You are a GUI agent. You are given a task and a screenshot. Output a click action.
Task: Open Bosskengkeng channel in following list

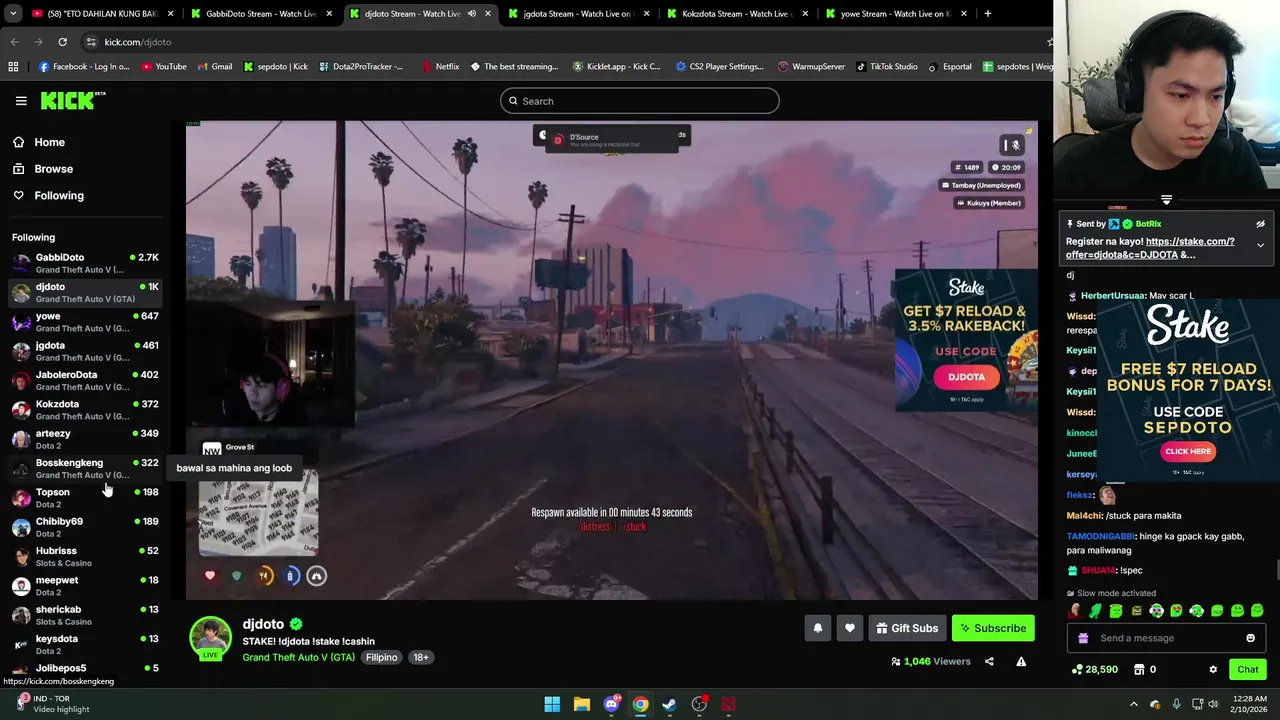pyautogui.click(x=85, y=468)
